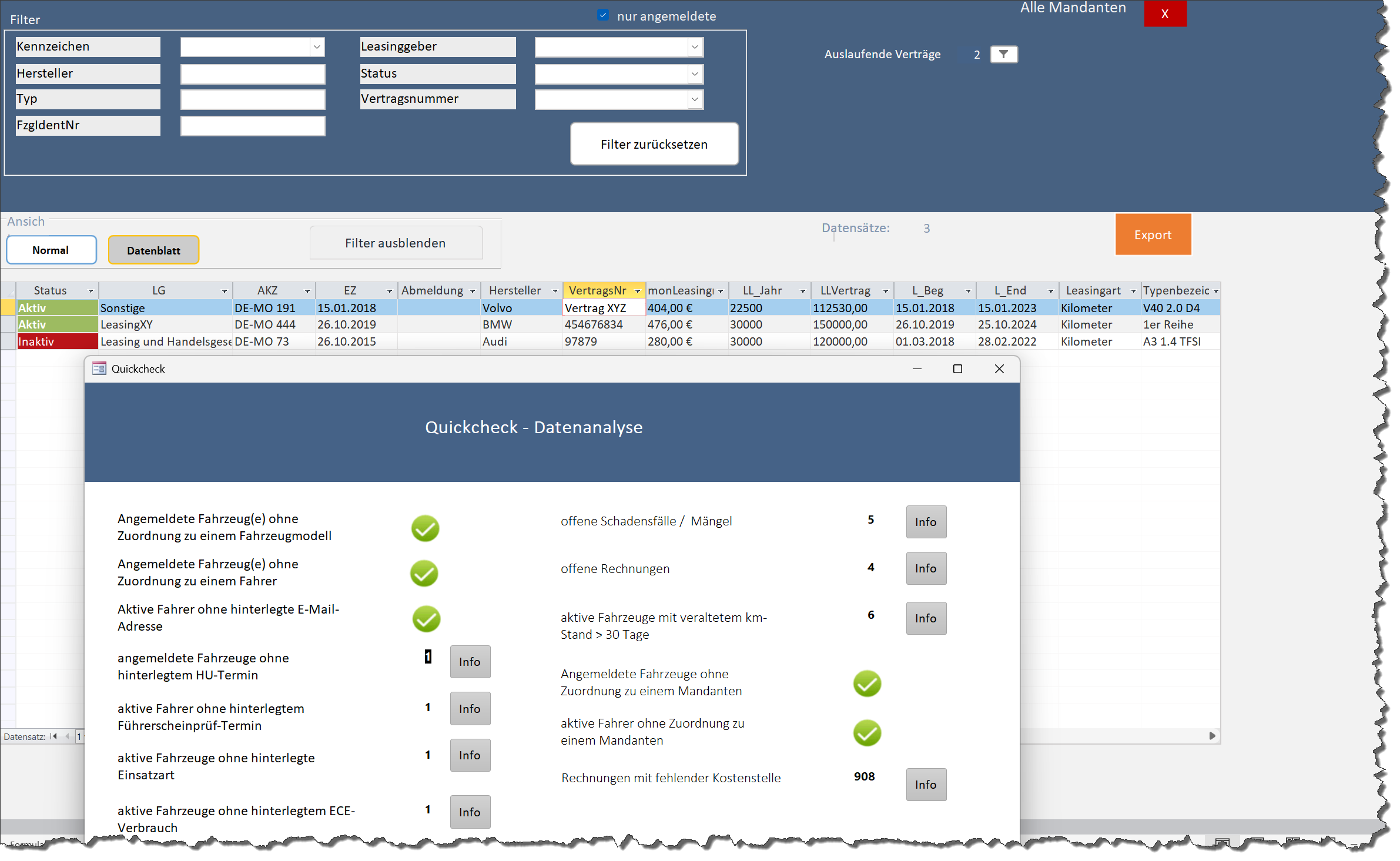This screenshot has width=1400, height=861.
Task: Open Info for offene Schadensfälle / Mängel
Action: [x=926, y=522]
